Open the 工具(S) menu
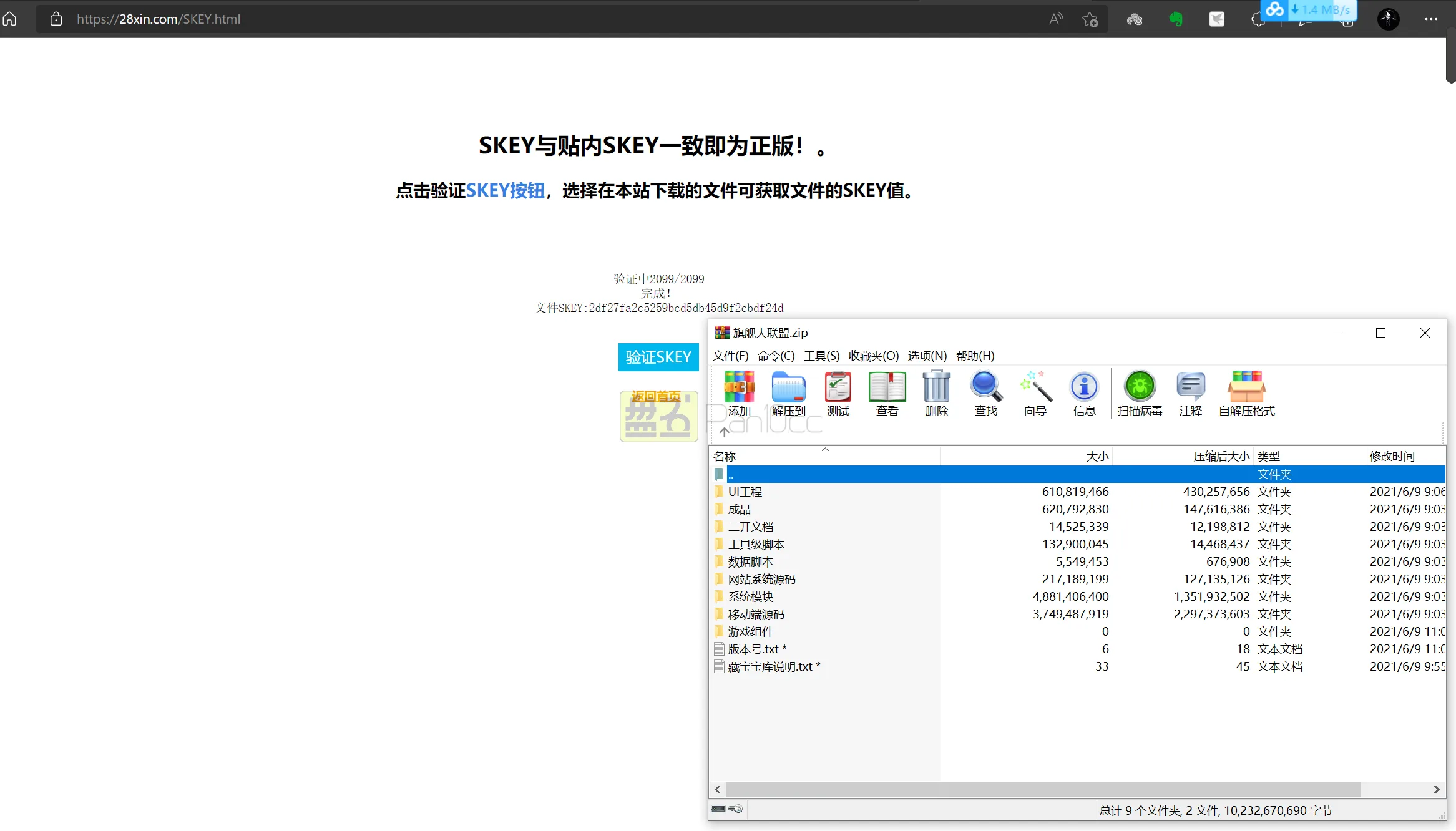The image size is (1456, 831). 821,356
